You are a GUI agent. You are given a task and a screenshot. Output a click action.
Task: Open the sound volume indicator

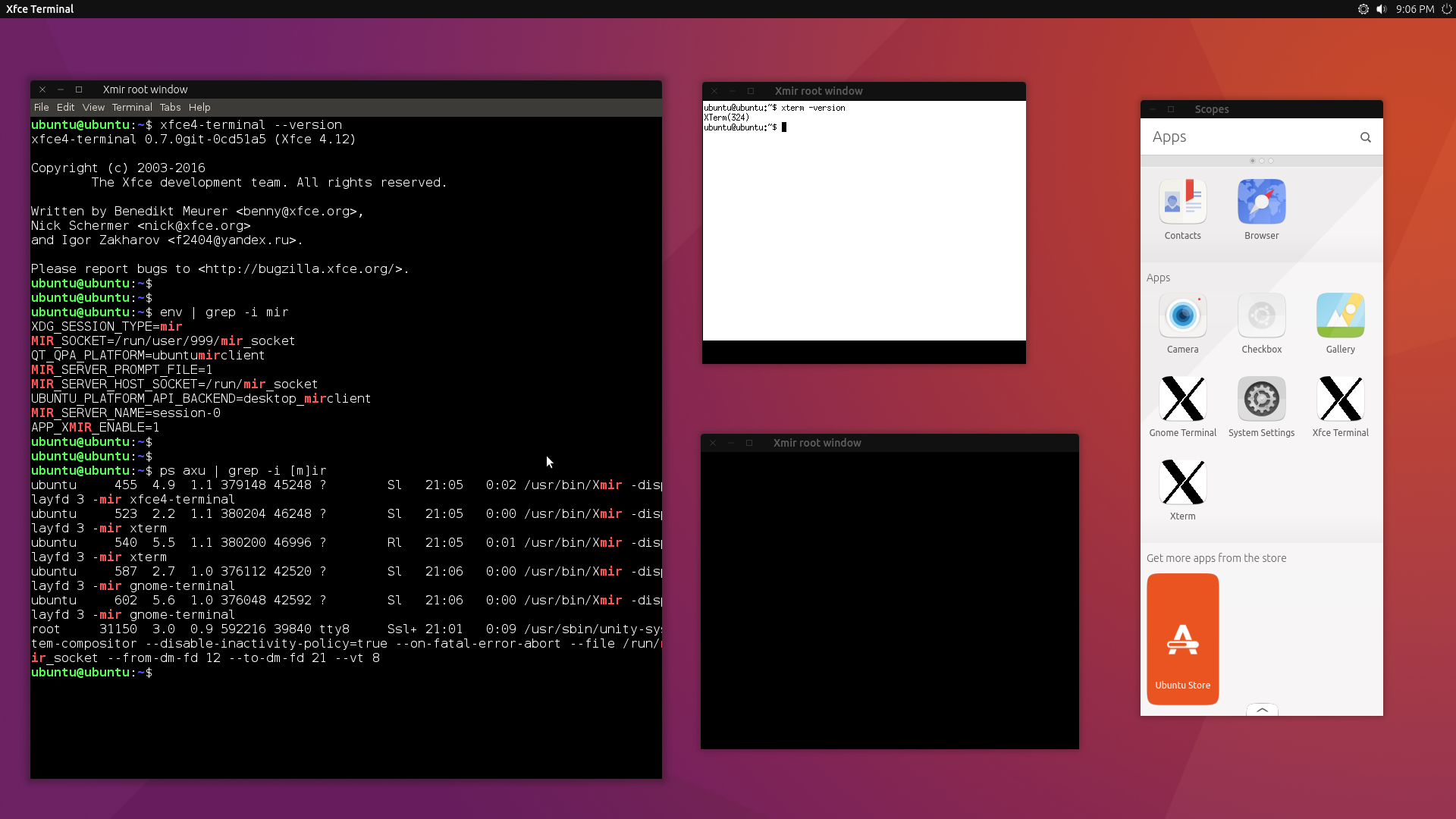(x=1381, y=9)
